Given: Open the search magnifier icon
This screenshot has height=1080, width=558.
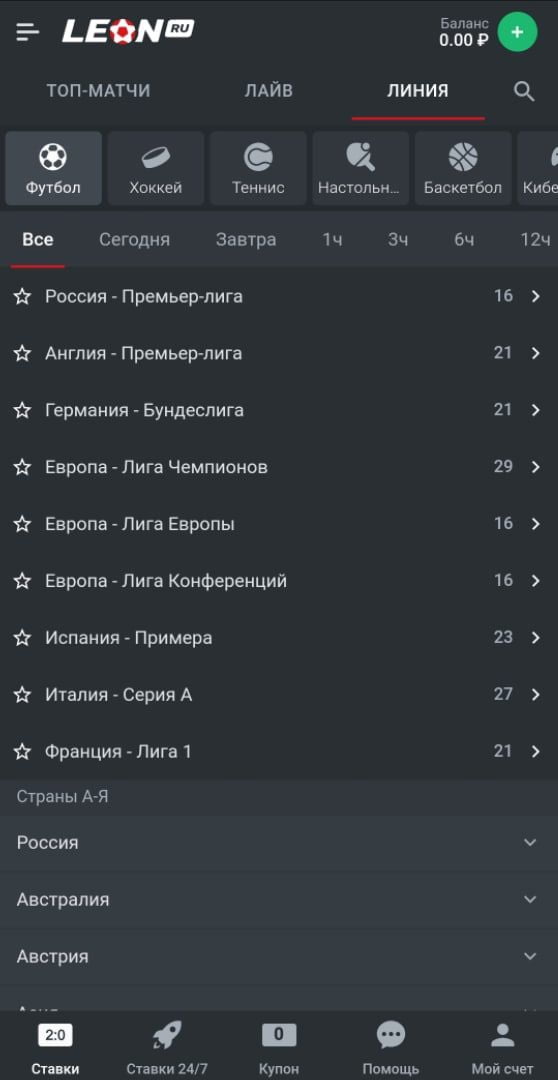Looking at the screenshot, I should (x=524, y=91).
